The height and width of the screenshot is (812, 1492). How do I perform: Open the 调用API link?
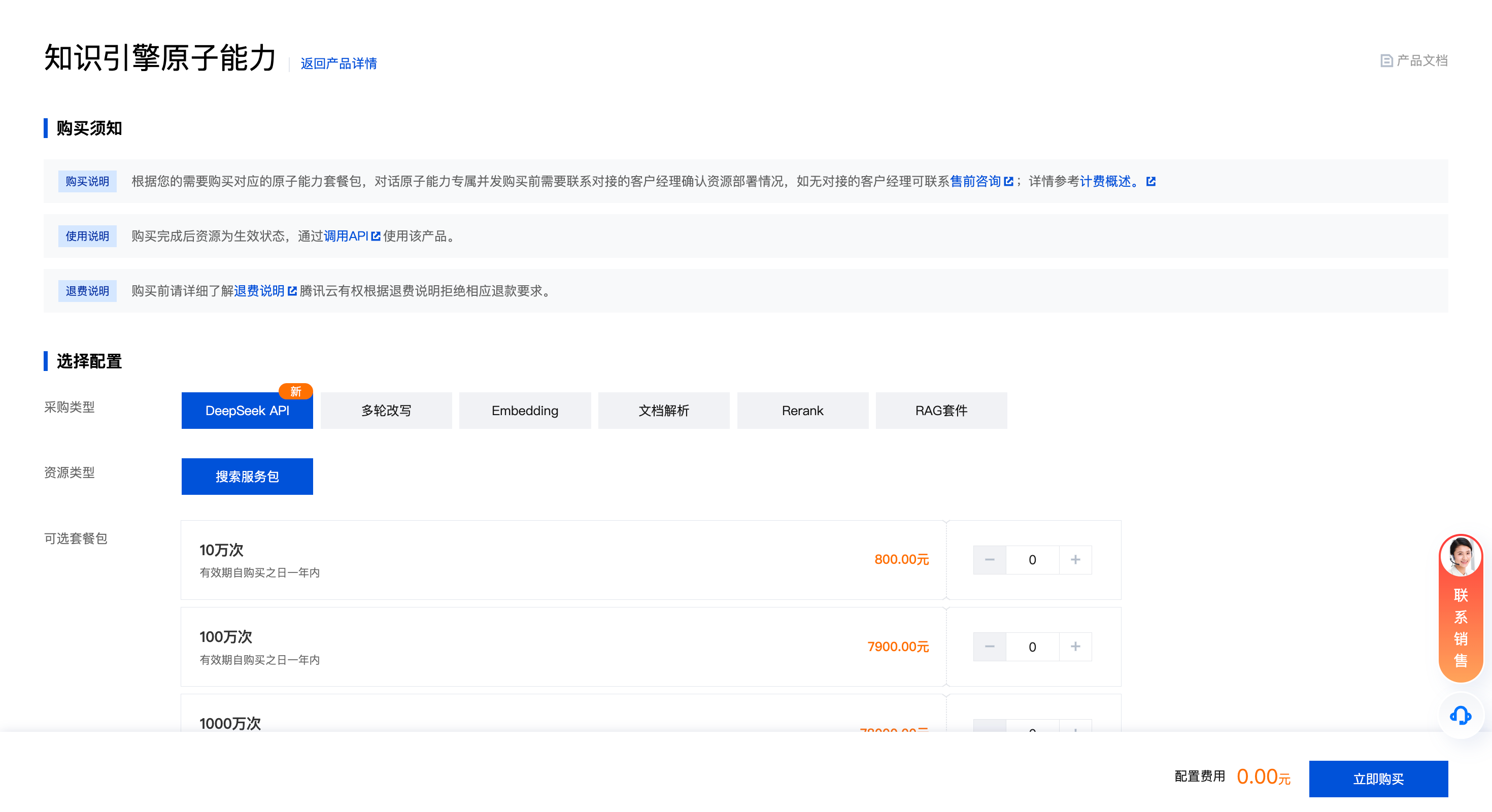click(346, 236)
